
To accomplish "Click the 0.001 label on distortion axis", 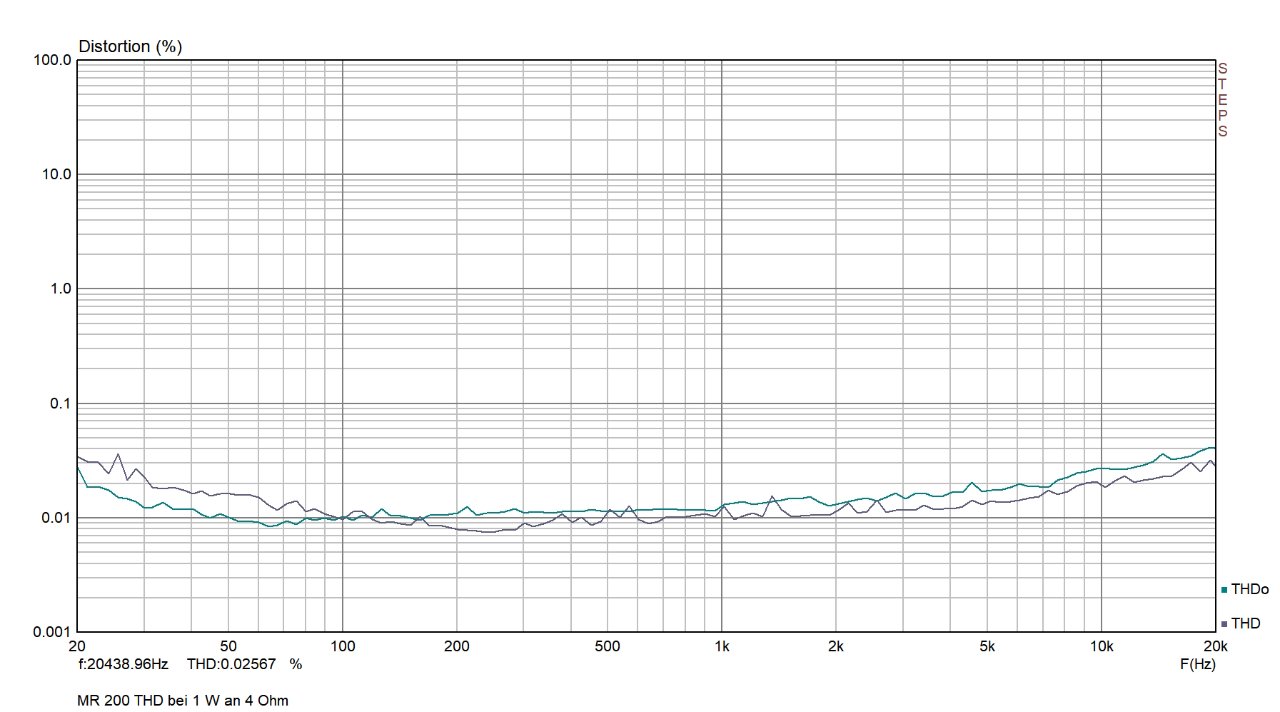I will point(52,632).
